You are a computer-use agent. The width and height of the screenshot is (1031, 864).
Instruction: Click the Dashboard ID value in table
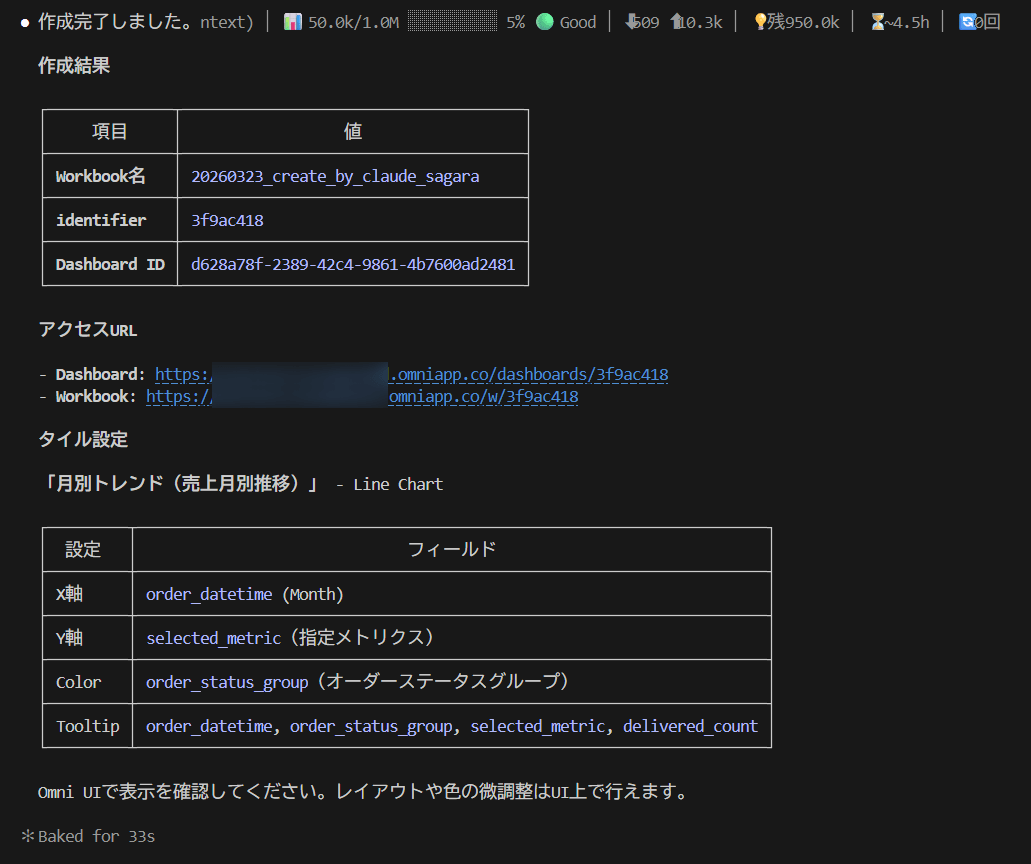tap(353, 265)
